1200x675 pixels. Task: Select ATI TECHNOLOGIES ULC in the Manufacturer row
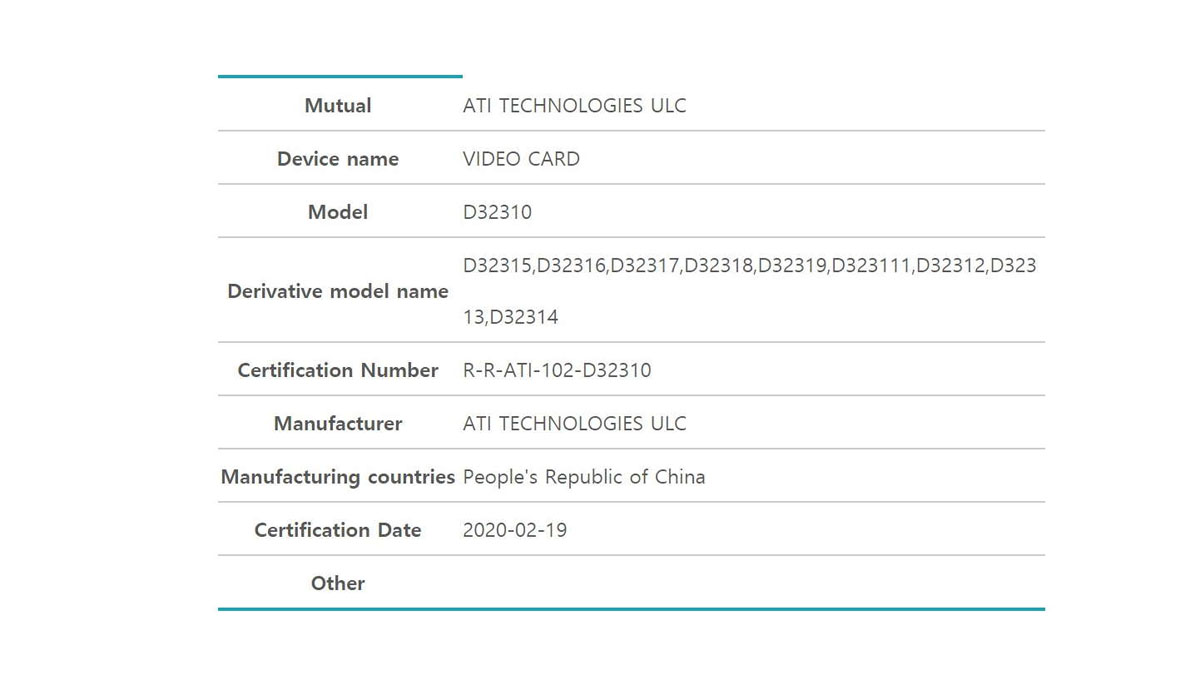point(574,424)
